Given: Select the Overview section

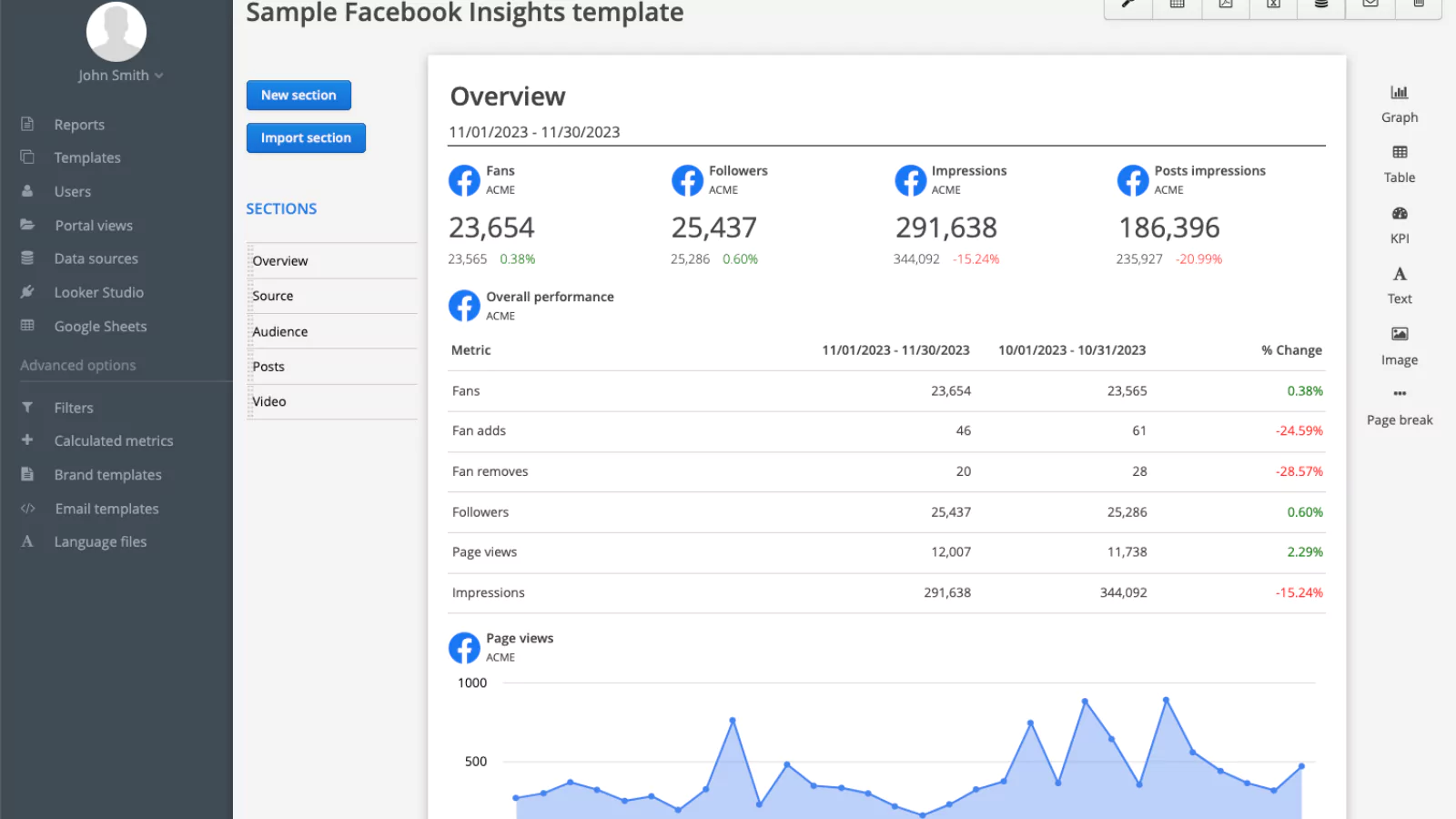Looking at the screenshot, I should [332, 260].
